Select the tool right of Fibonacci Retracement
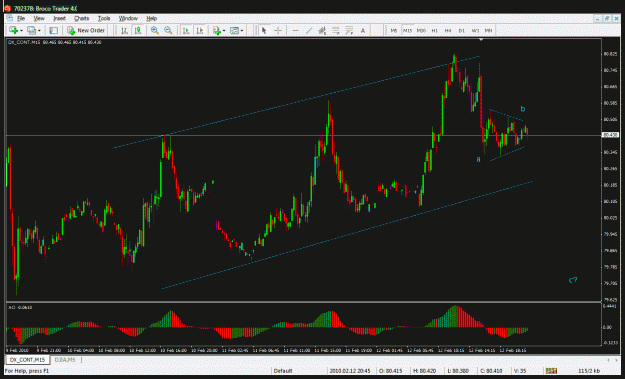Viewport: 625px width, 379px height. pos(349,30)
